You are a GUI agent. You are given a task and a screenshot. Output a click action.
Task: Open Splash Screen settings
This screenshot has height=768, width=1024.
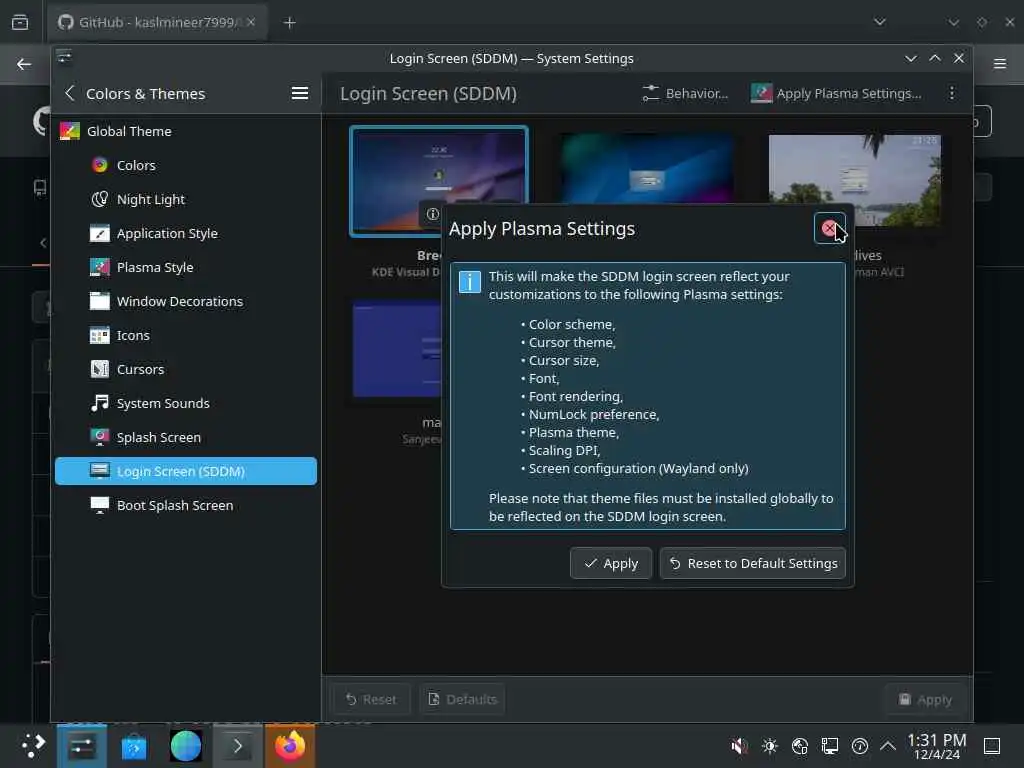pyautogui.click(x=186, y=437)
